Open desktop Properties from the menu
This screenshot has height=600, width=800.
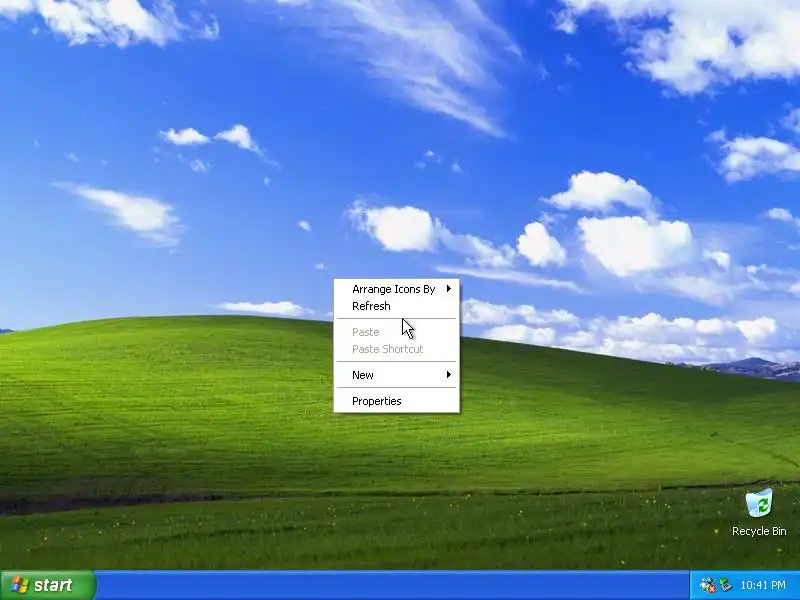(396, 401)
